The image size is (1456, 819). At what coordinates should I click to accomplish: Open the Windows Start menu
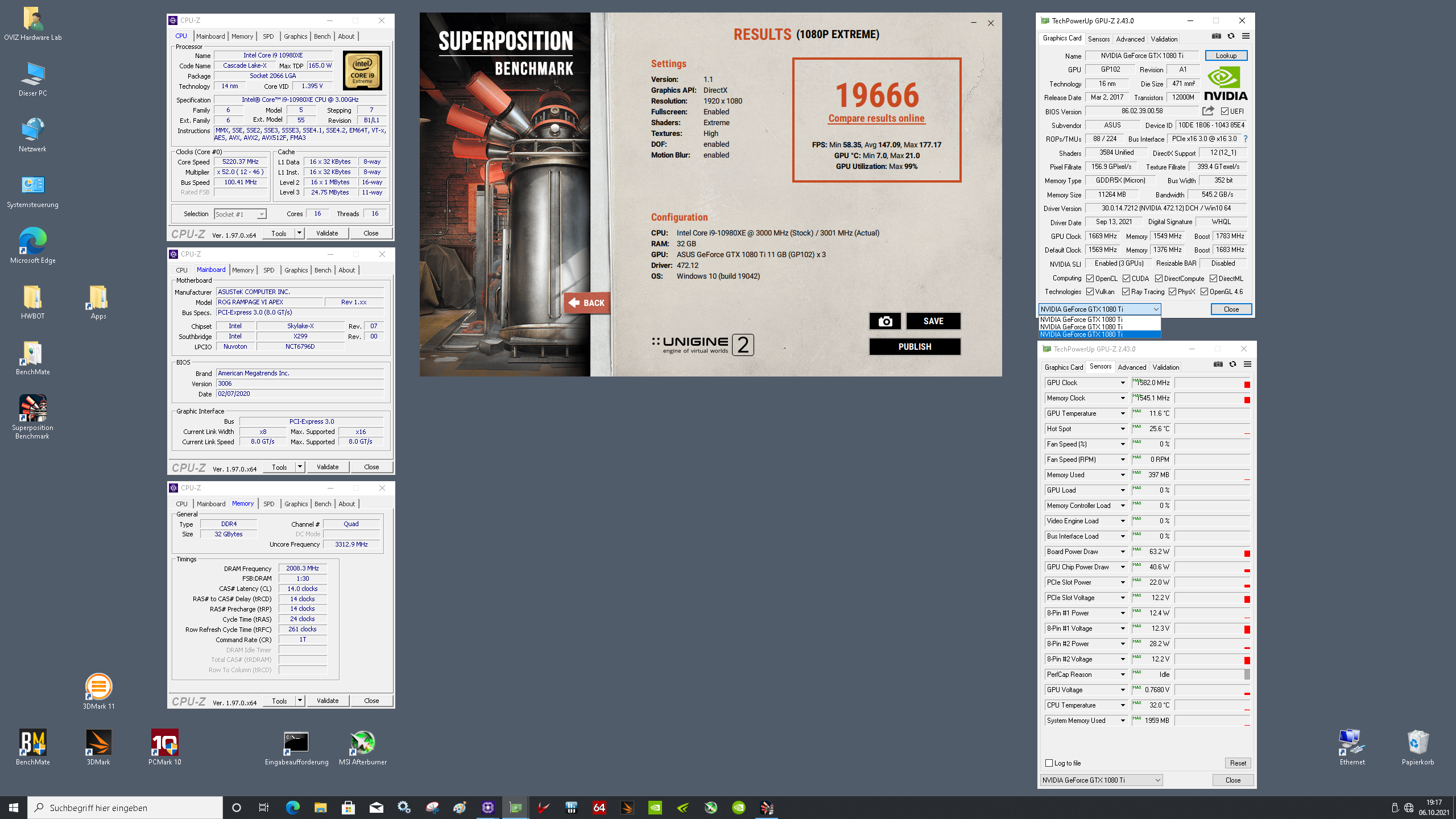(x=14, y=808)
